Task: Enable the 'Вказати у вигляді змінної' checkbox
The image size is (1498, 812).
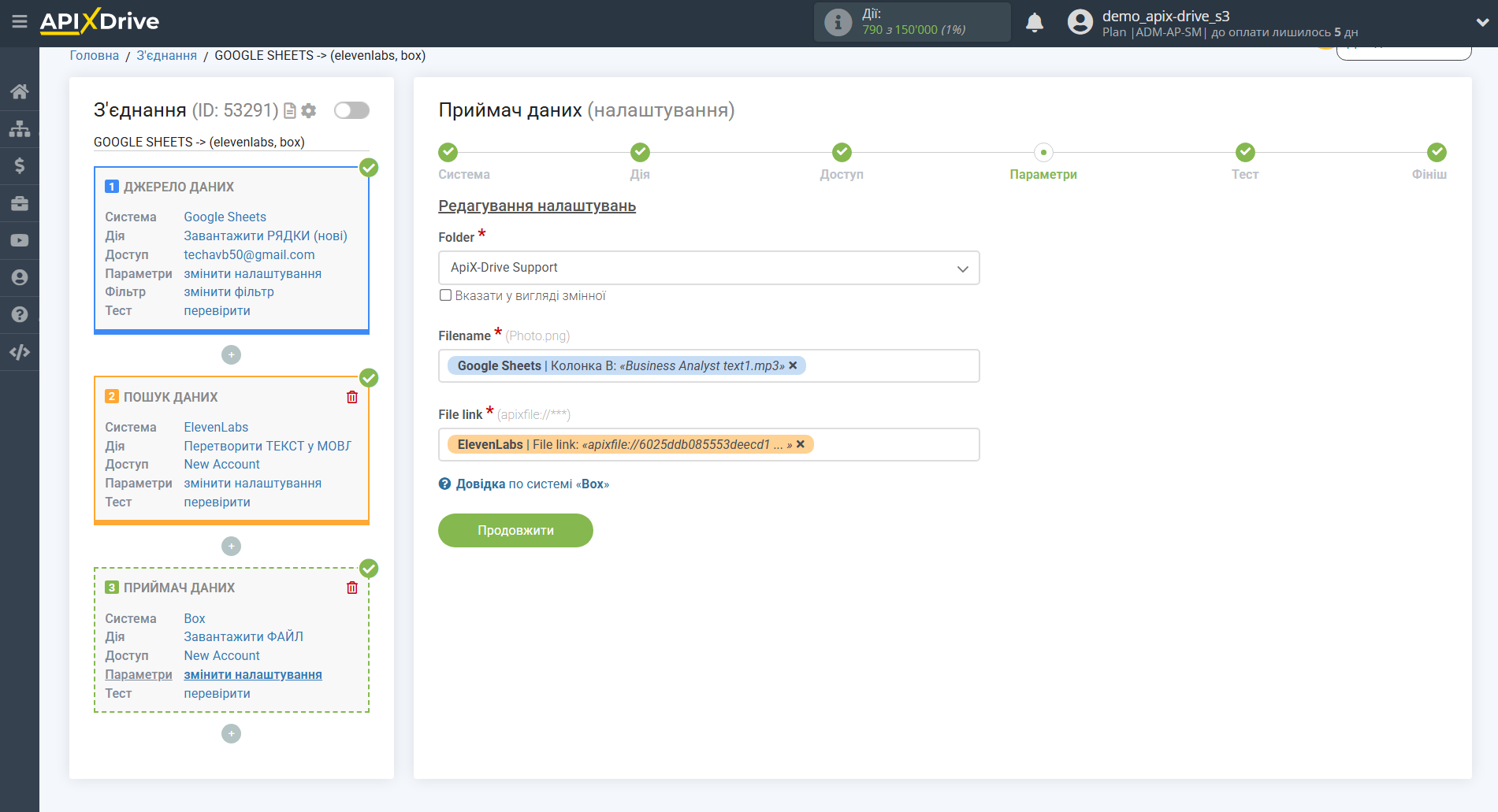Action: click(x=445, y=295)
